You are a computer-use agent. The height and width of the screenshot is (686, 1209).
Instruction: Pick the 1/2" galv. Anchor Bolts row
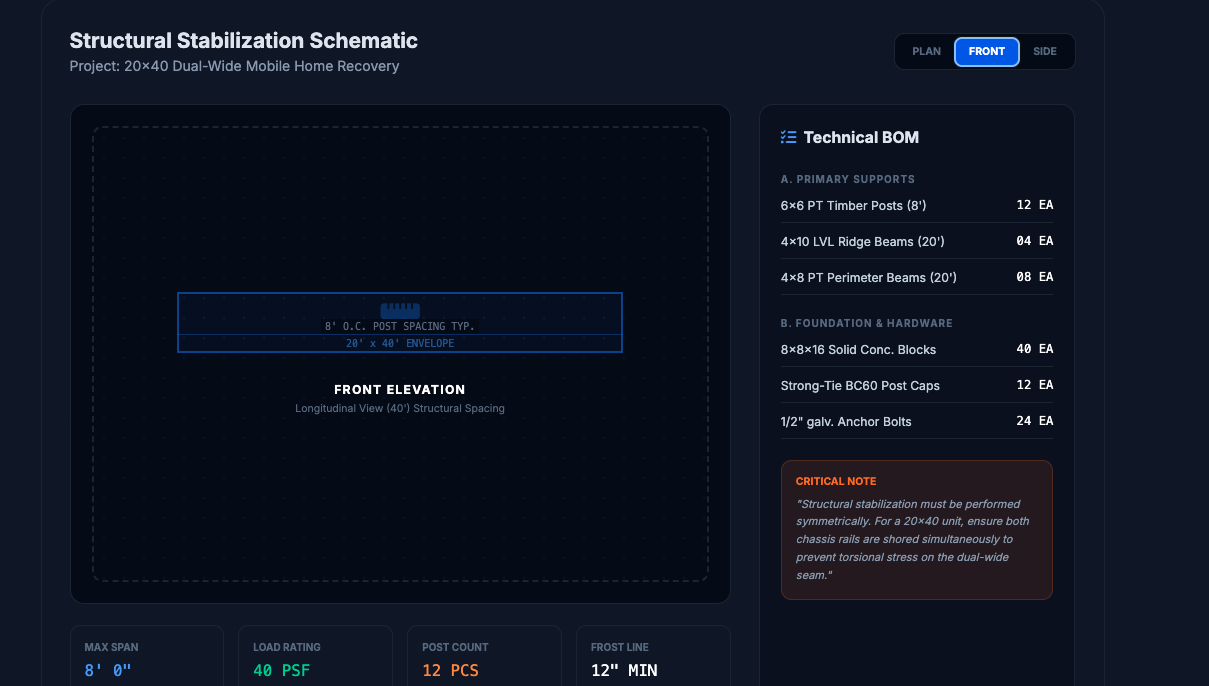tap(916, 421)
